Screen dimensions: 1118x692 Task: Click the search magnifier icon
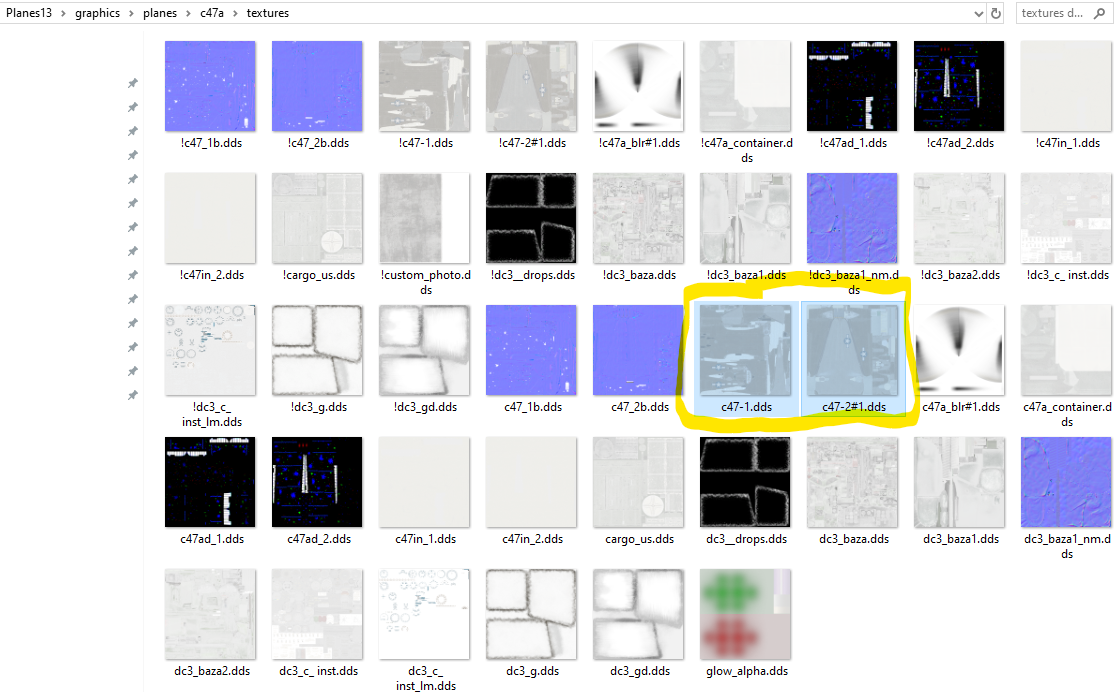click(1098, 13)
